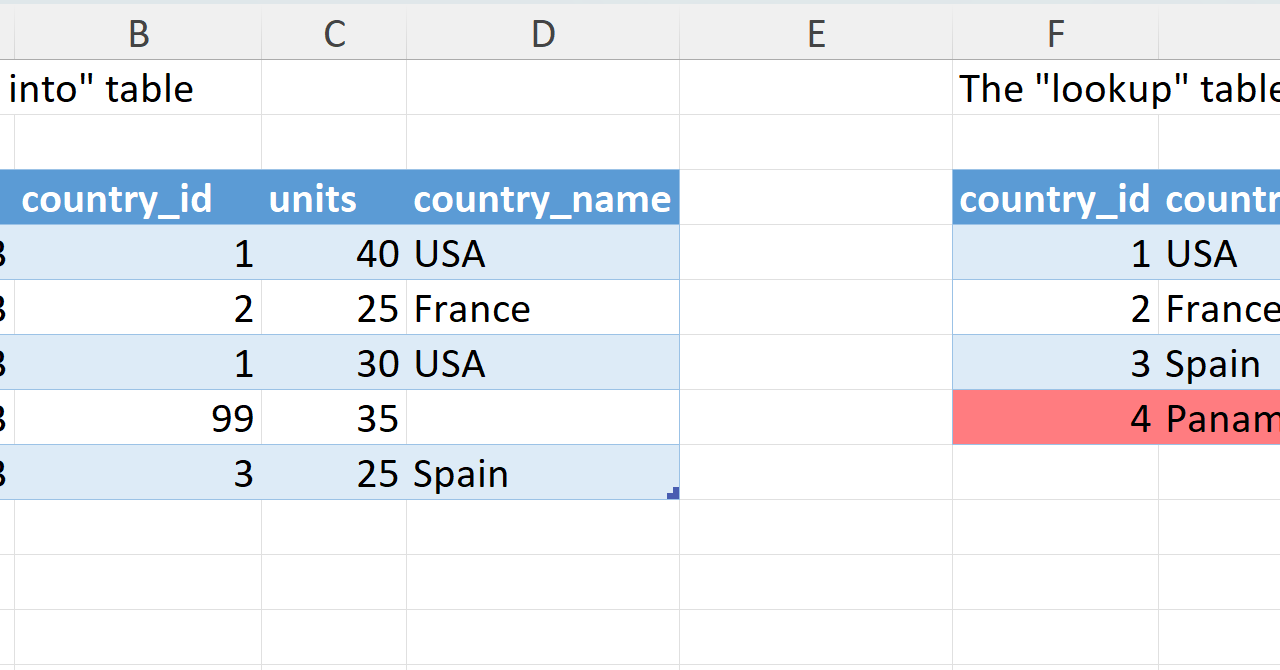Select the cell containing 99
Viewport: 1280px width, 670px height.
138,418
